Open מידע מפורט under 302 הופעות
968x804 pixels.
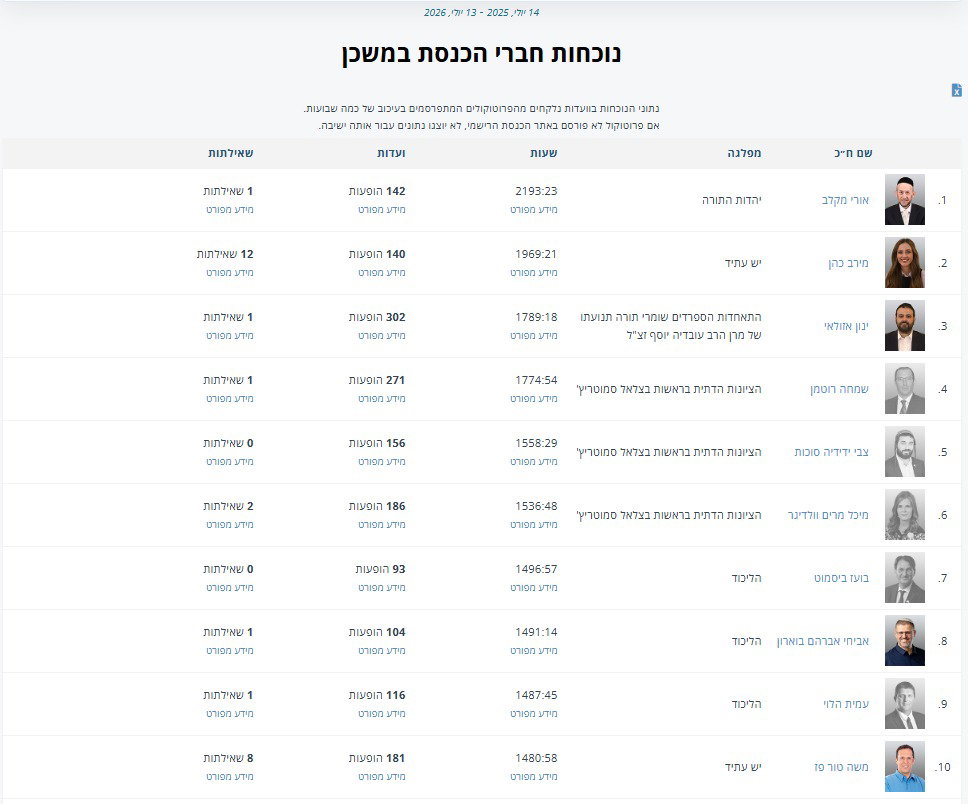coord(382,336)
